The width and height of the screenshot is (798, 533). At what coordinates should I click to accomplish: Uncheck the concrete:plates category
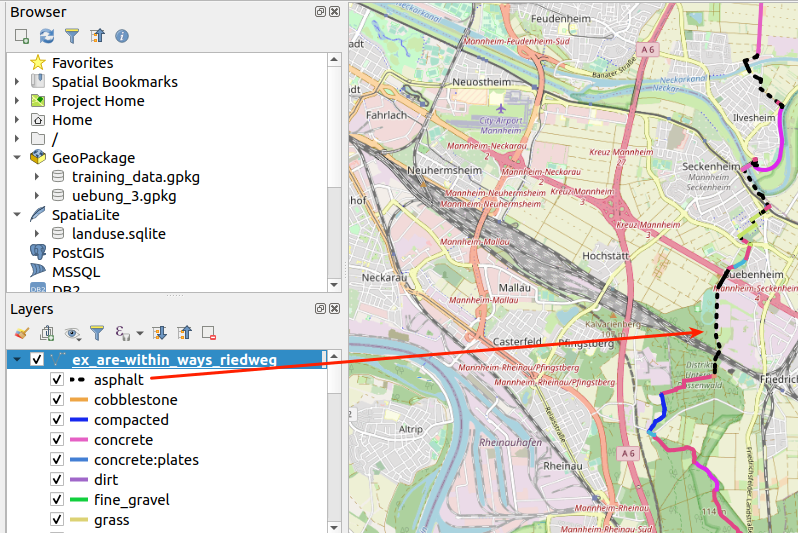57,460
